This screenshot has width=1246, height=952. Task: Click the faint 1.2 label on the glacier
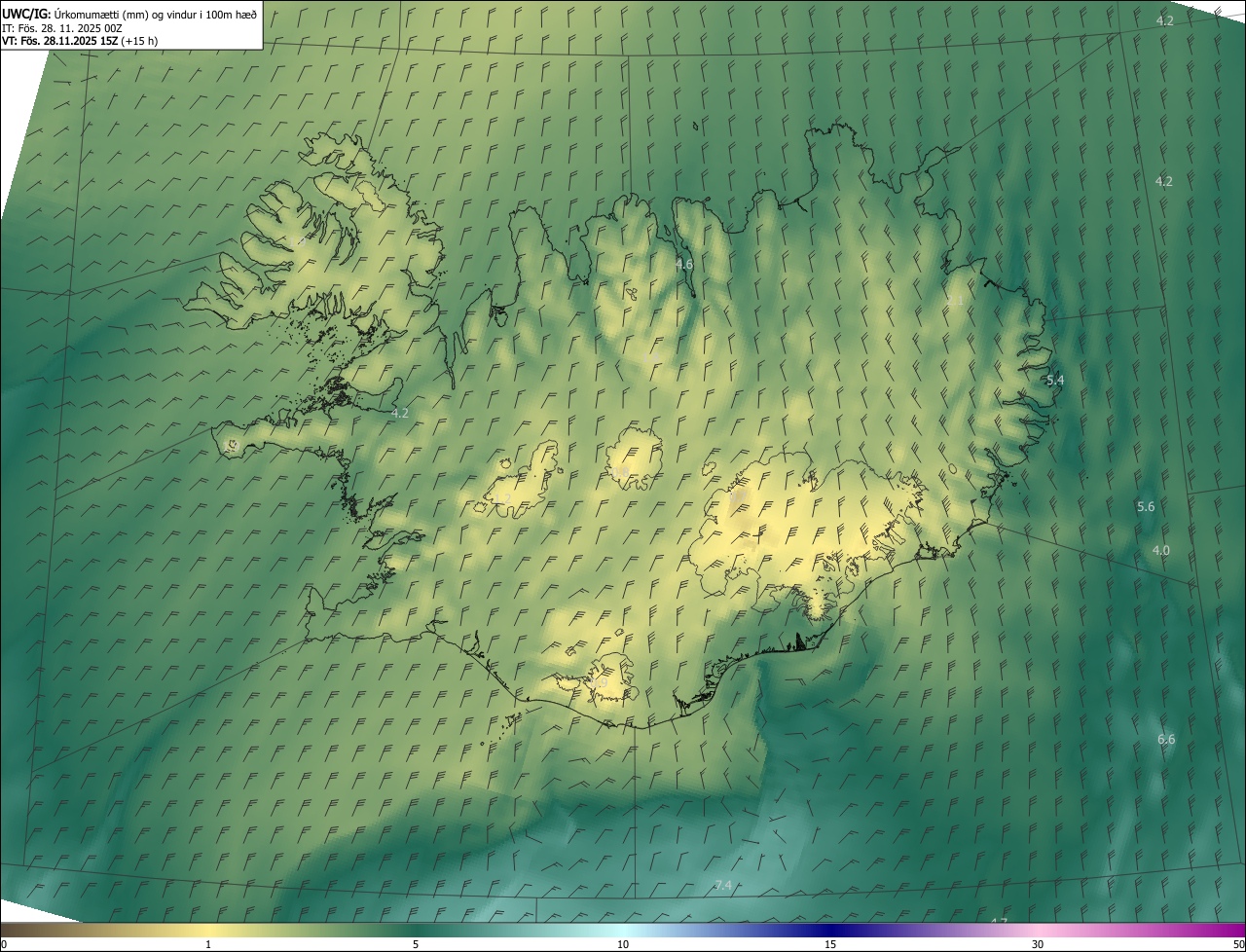point(502,498)
